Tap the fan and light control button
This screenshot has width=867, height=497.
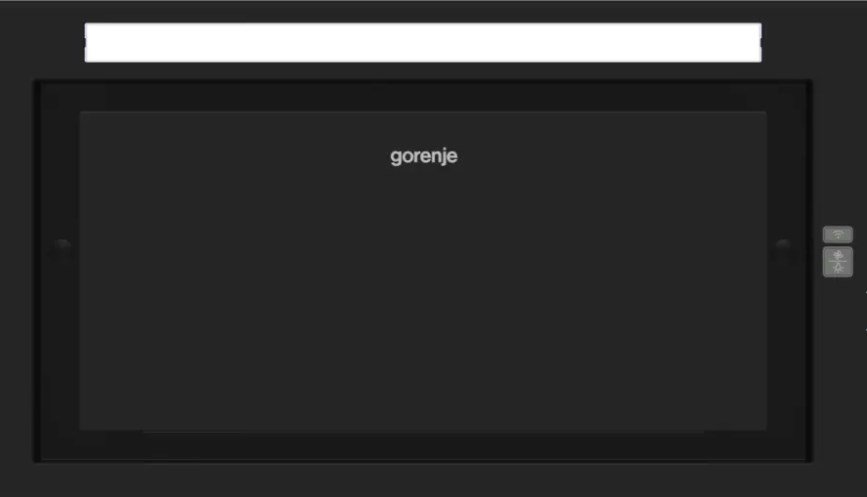coord(838,261)
